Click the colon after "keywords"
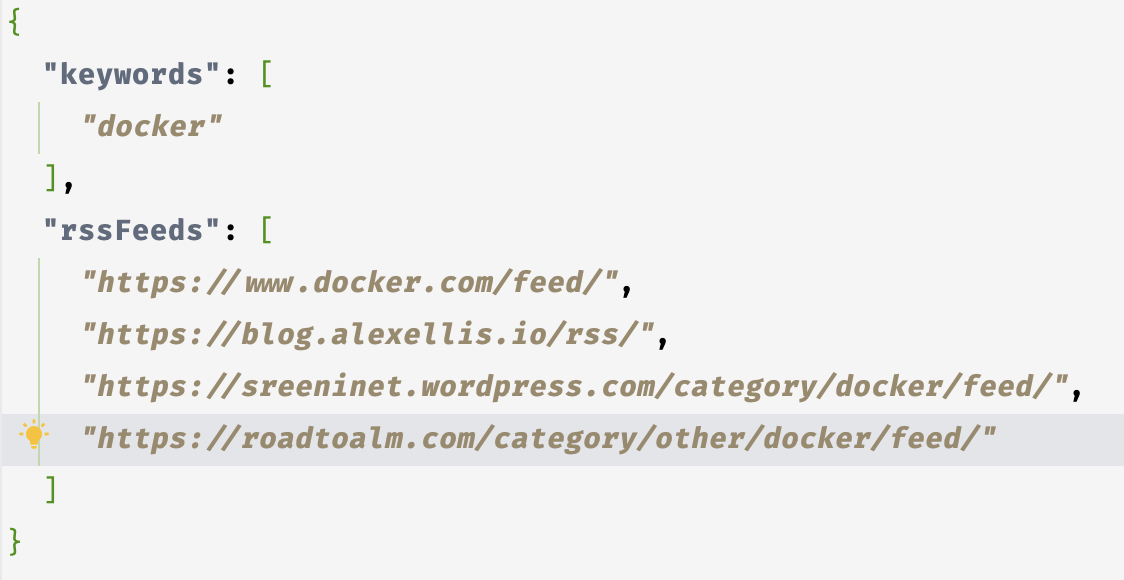 (x=230, y=75)
